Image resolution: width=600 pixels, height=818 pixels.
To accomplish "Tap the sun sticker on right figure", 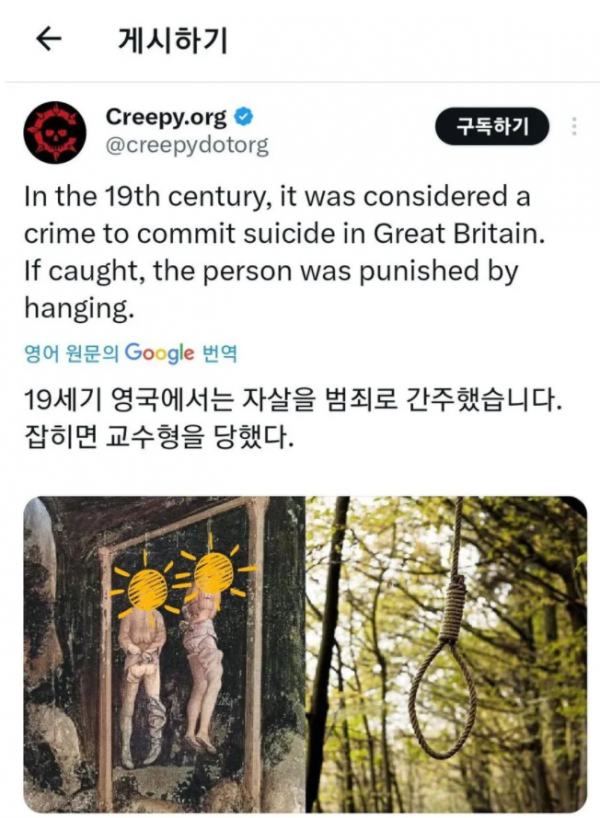I will click(x=213, y=573).
